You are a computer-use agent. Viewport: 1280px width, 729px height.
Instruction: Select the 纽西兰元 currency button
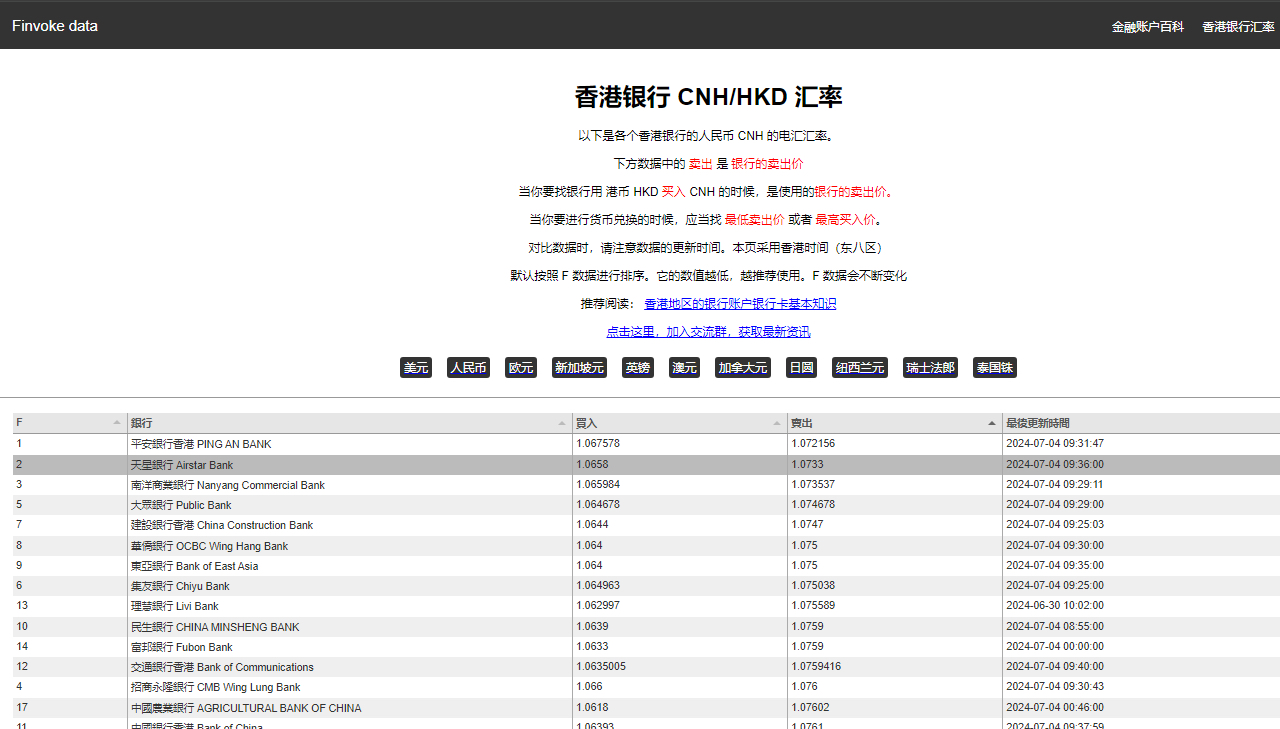pyautogui.click(x=860, y=368)
